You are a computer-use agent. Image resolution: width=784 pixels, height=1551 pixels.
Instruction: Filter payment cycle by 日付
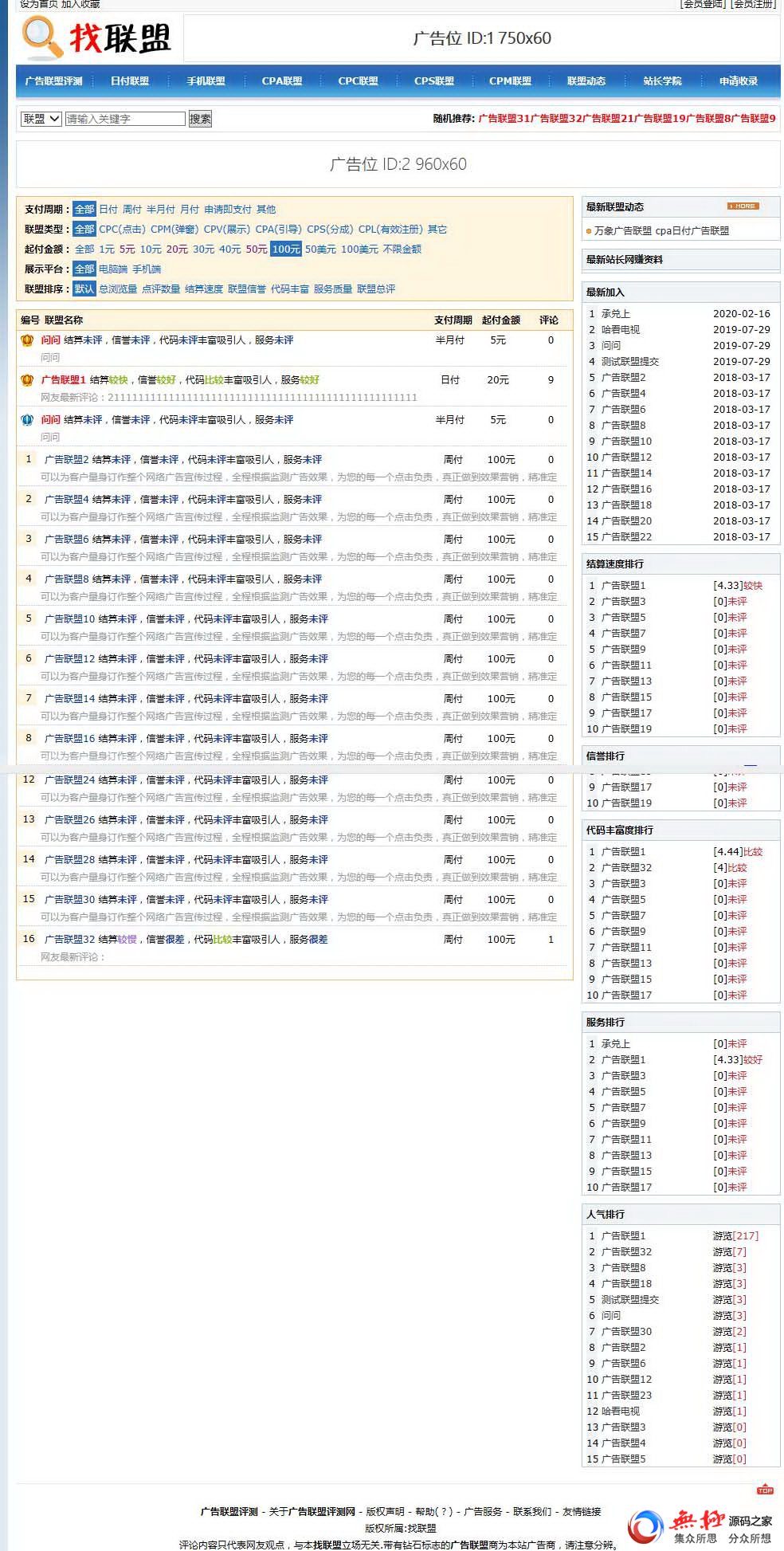click(x=108, y=210)
